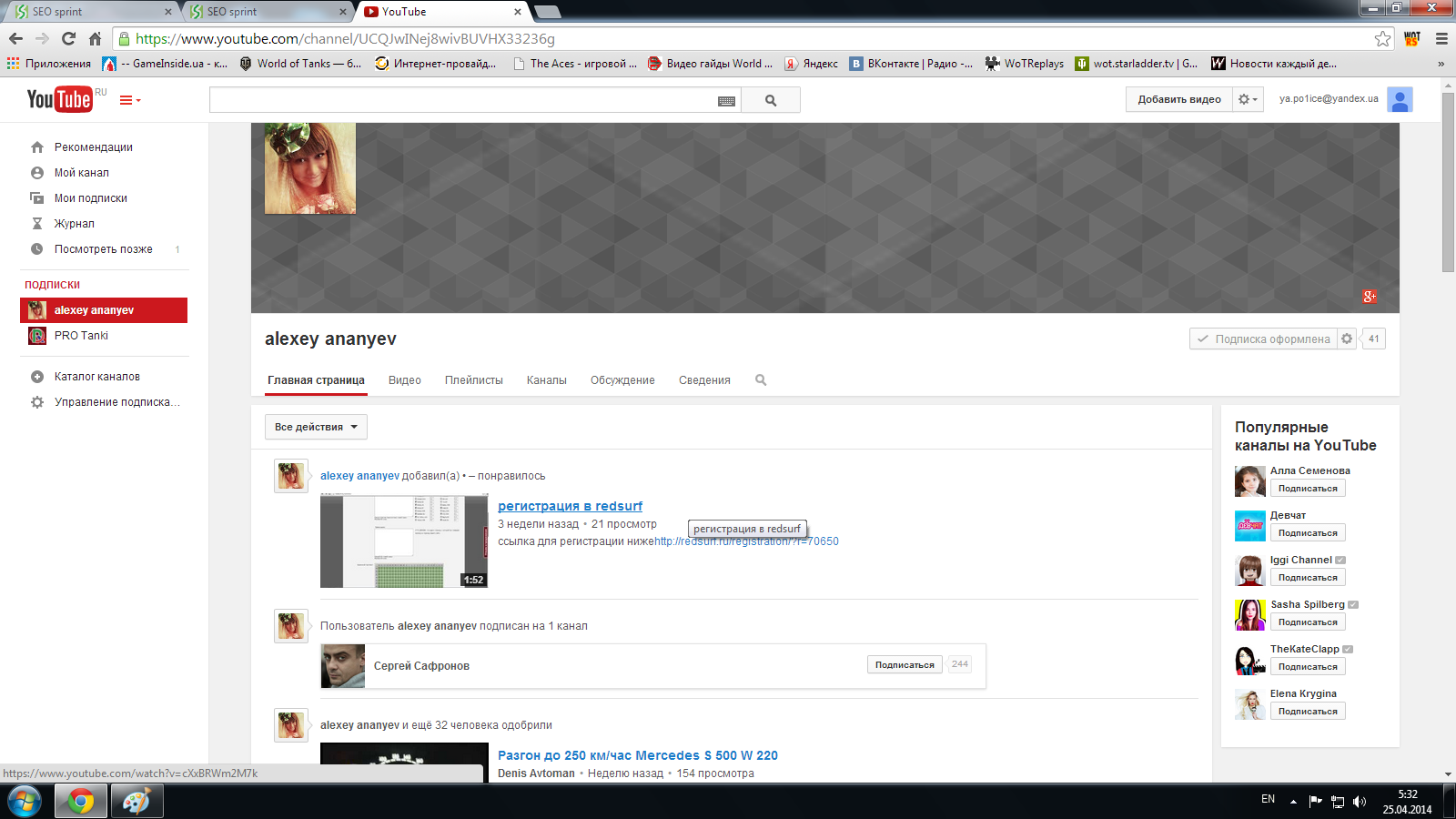Switch to the Обсуждение tab

coord(622,380)
